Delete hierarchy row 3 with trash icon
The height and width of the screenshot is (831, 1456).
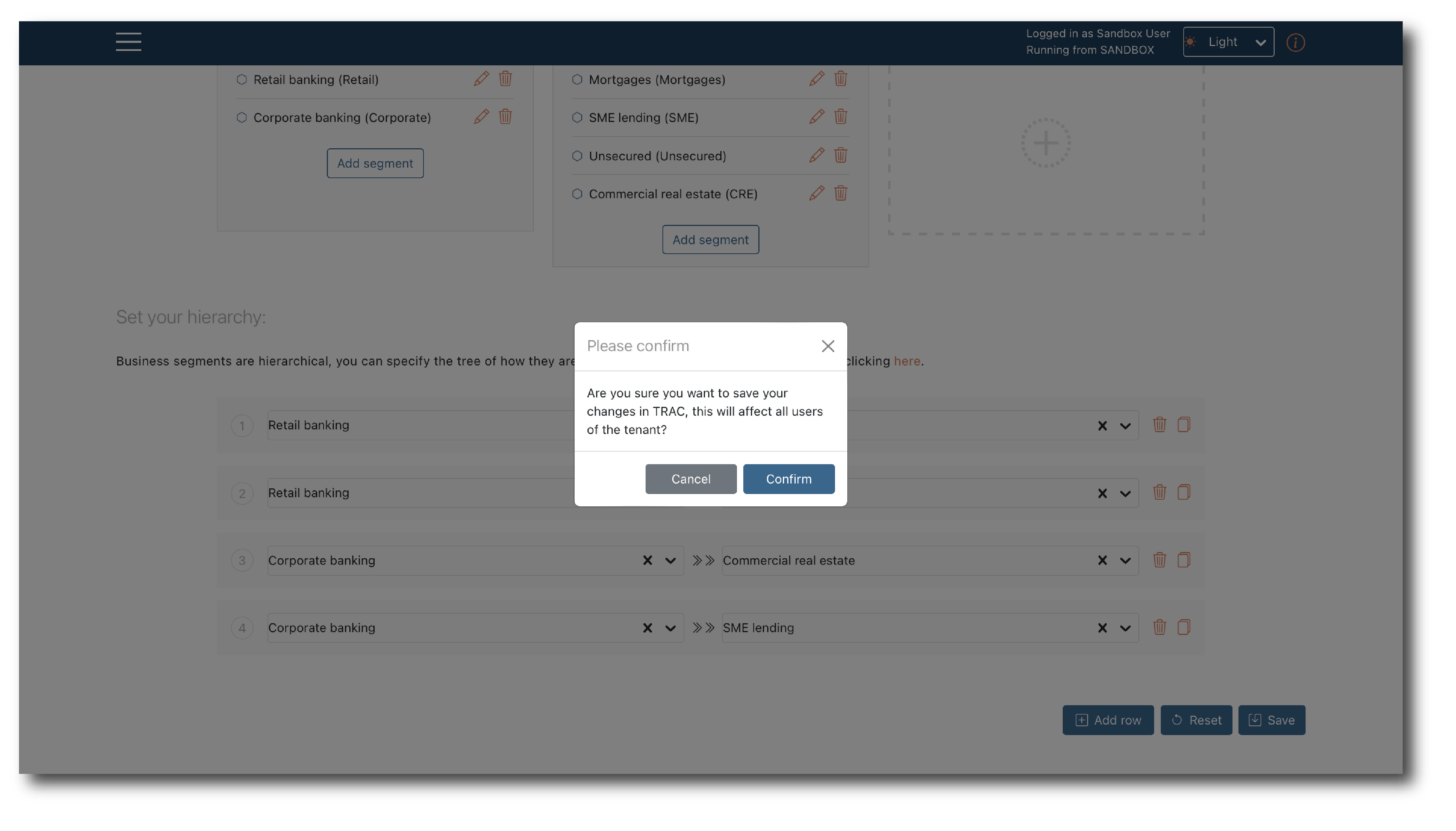1159,560
